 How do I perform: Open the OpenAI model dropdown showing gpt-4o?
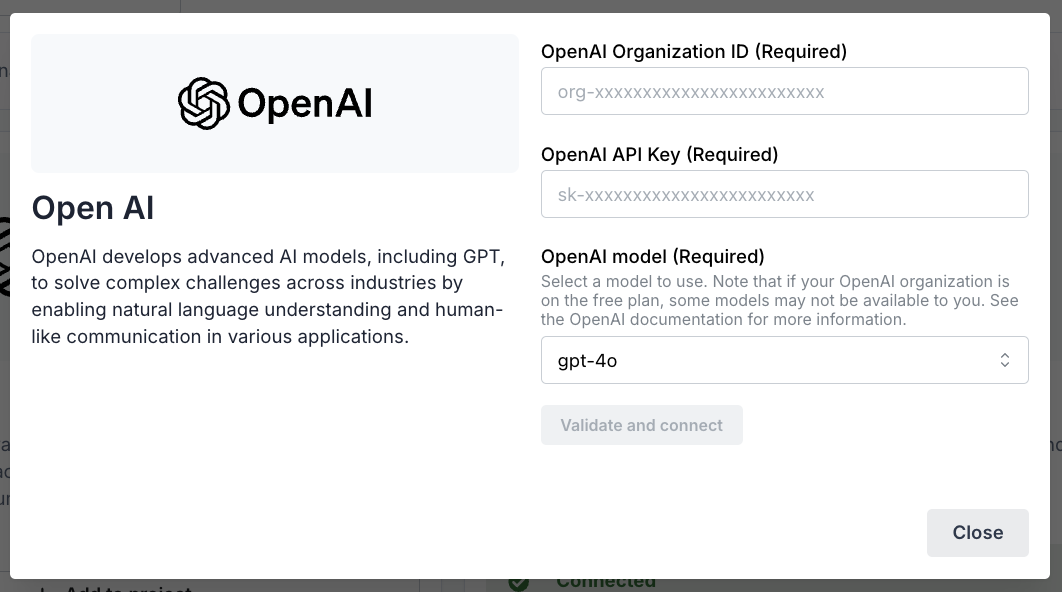[784, 360]
